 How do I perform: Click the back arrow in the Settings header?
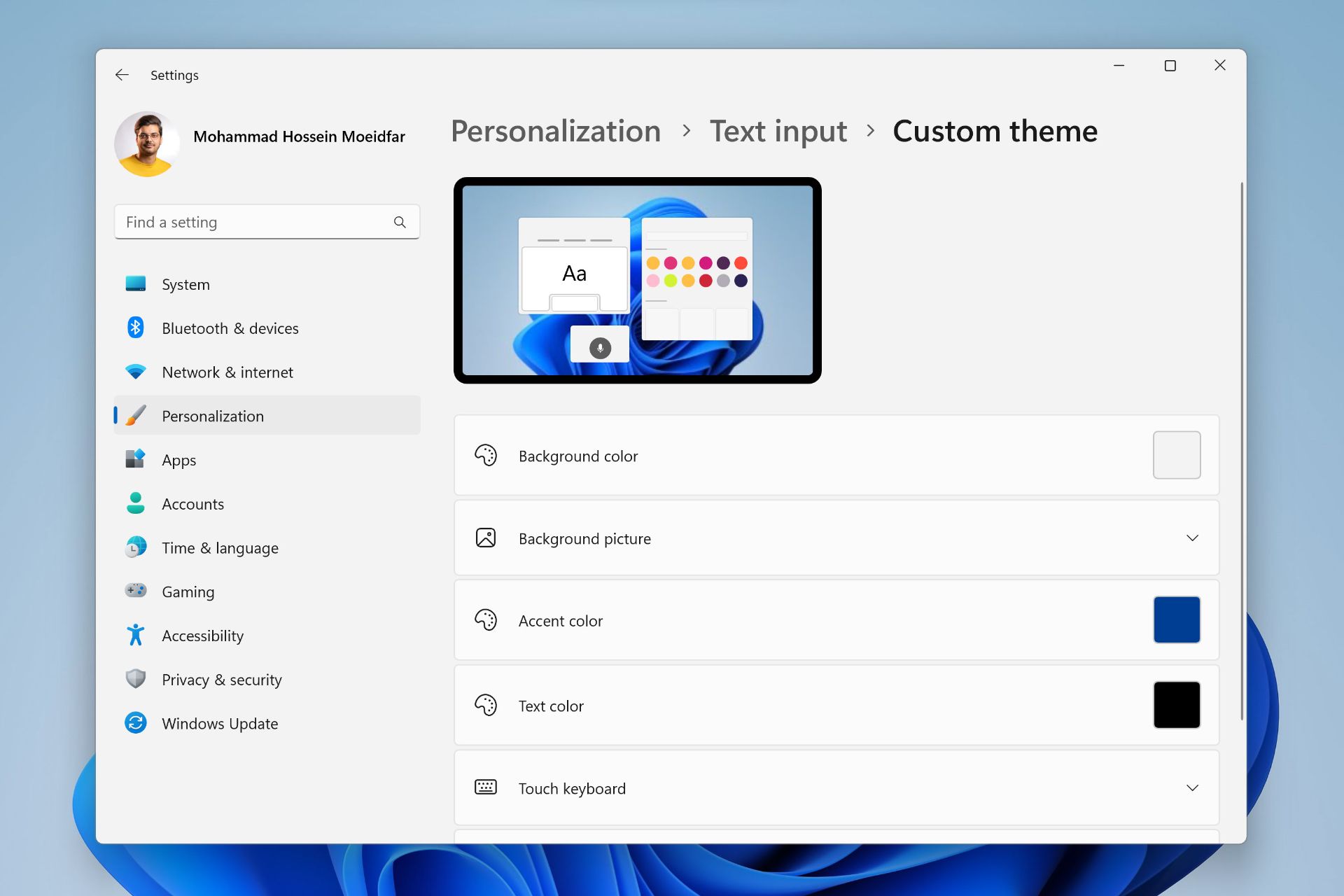point(122,75)
